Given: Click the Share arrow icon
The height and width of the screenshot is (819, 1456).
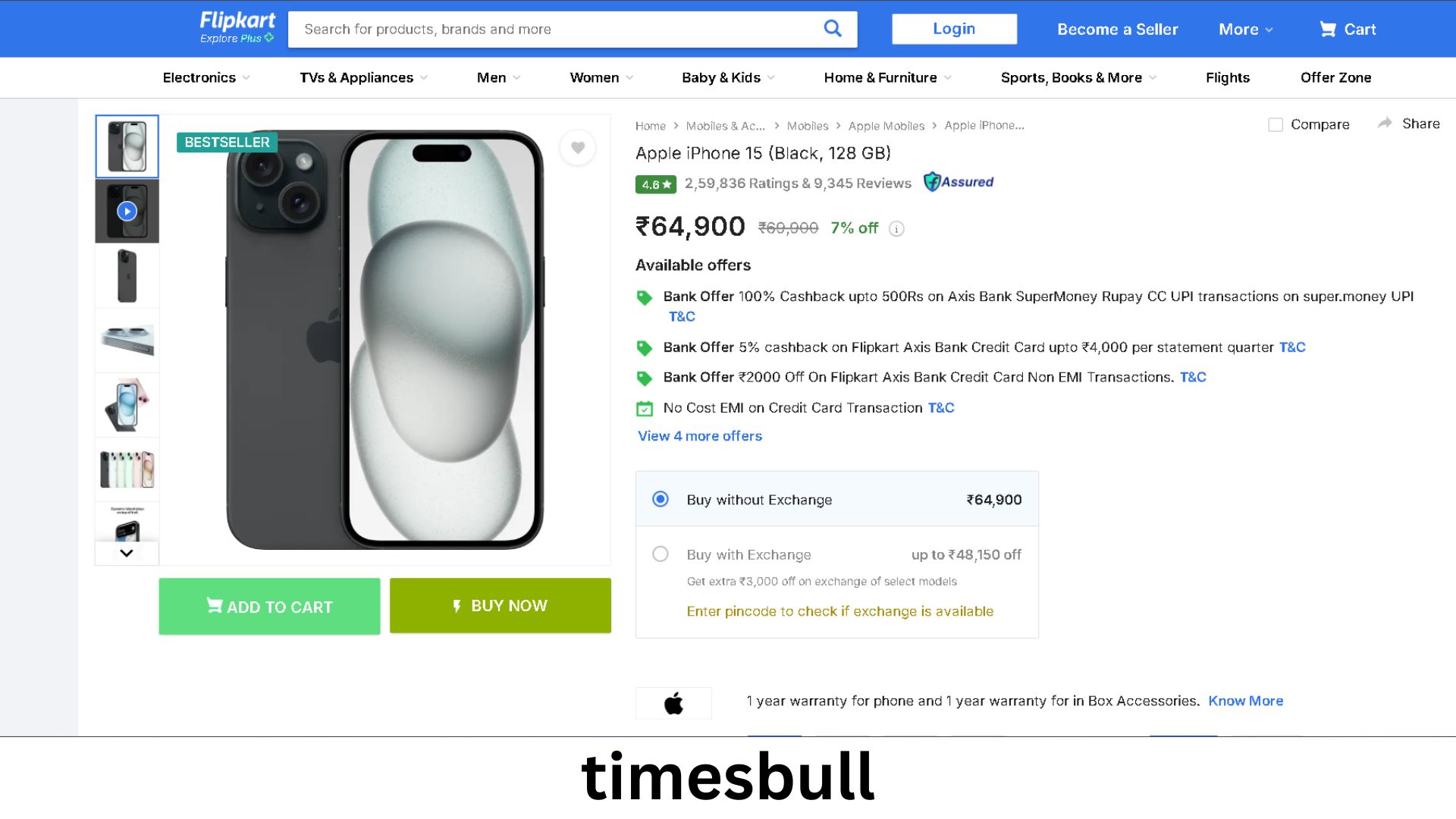Looking at the screenshot, I should (1385, 124).
